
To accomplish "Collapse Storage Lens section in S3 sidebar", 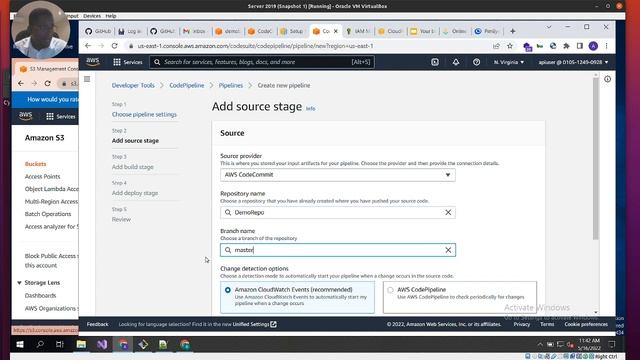I will (x=19, y=282).
